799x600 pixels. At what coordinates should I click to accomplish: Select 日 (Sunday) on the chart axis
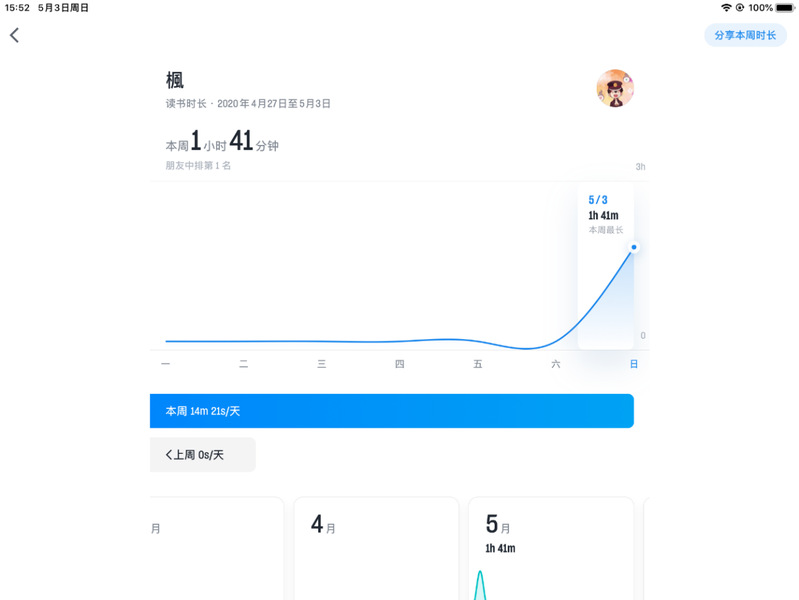pyautogui.click(x=633, y=364)
